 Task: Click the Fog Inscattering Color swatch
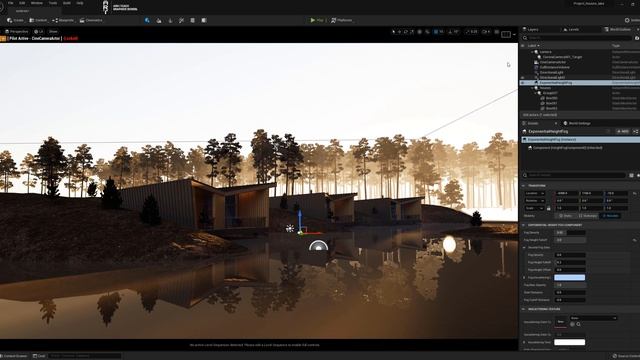click(x=569, y=278)
